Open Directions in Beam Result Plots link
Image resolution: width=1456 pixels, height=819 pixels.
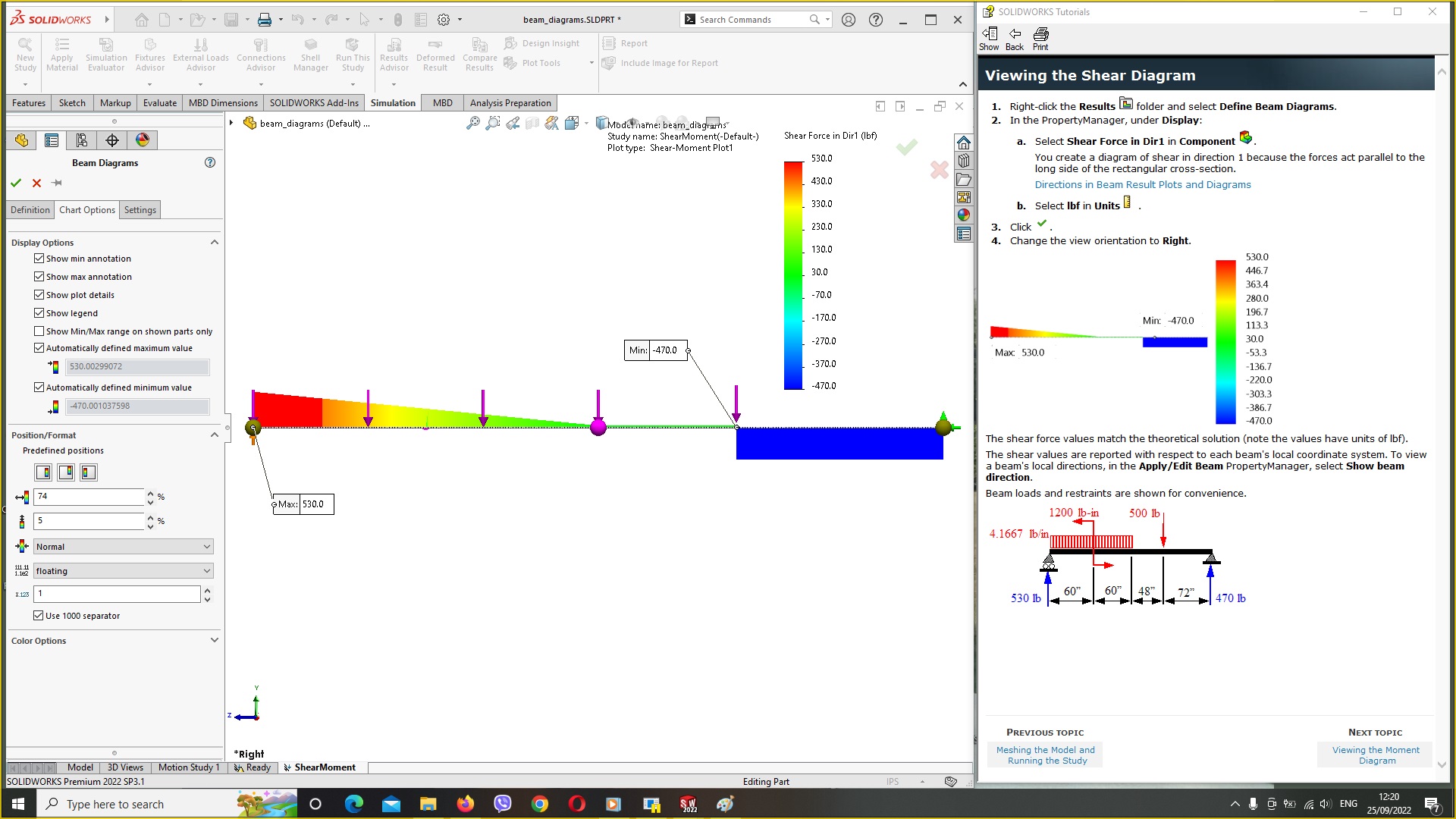(1142, 185)
